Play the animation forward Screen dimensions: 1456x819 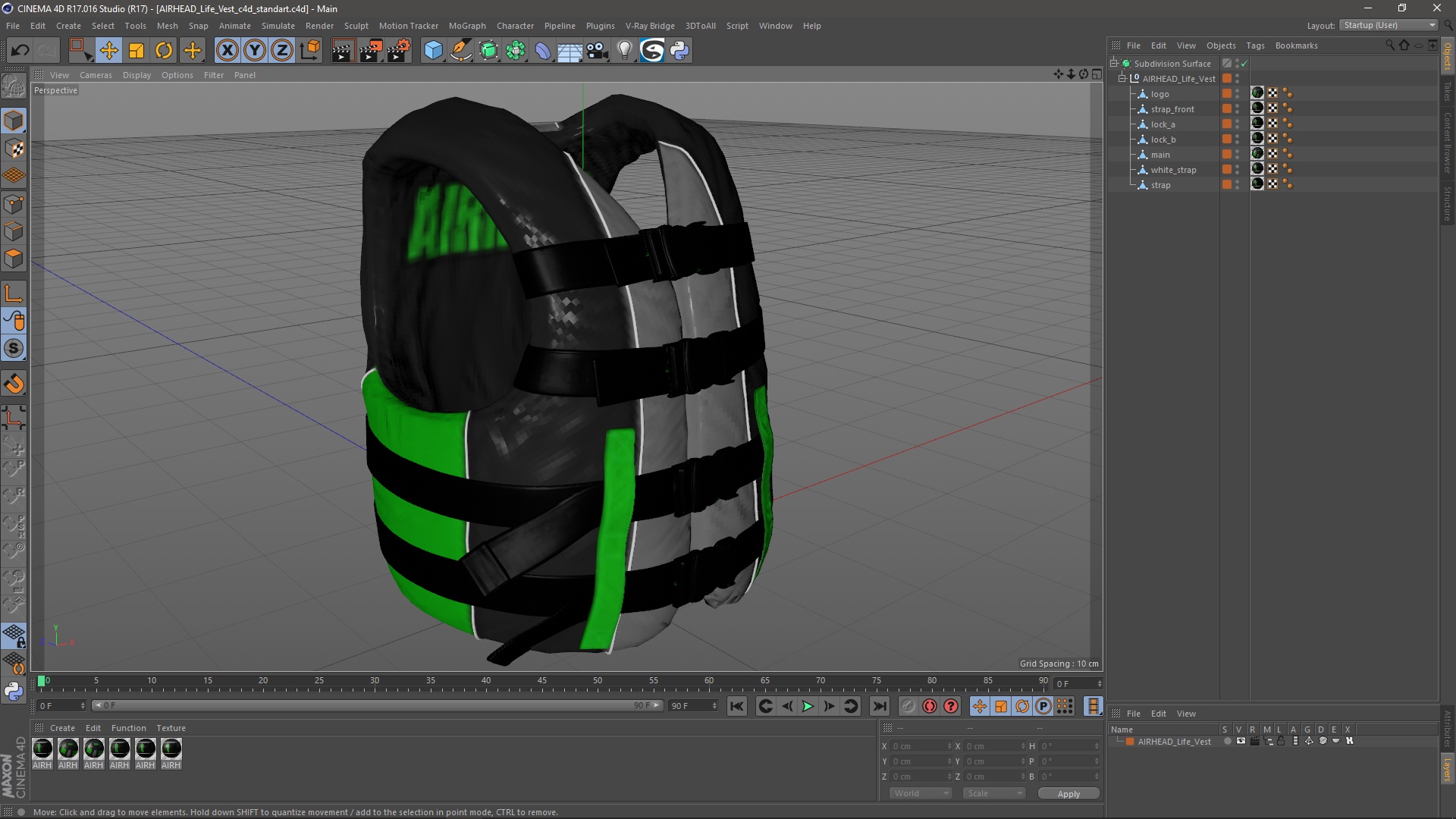pyautogui.click(x=808, y=706)
